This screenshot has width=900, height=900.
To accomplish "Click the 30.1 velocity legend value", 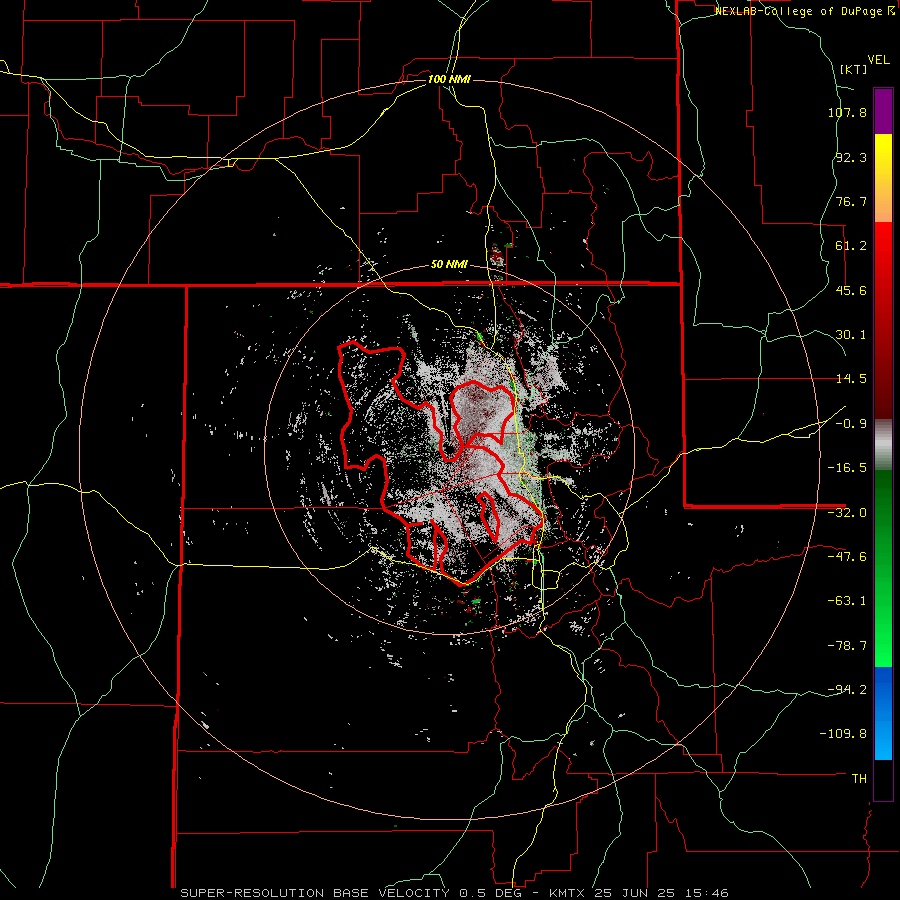I will click(x=851, y=335).
